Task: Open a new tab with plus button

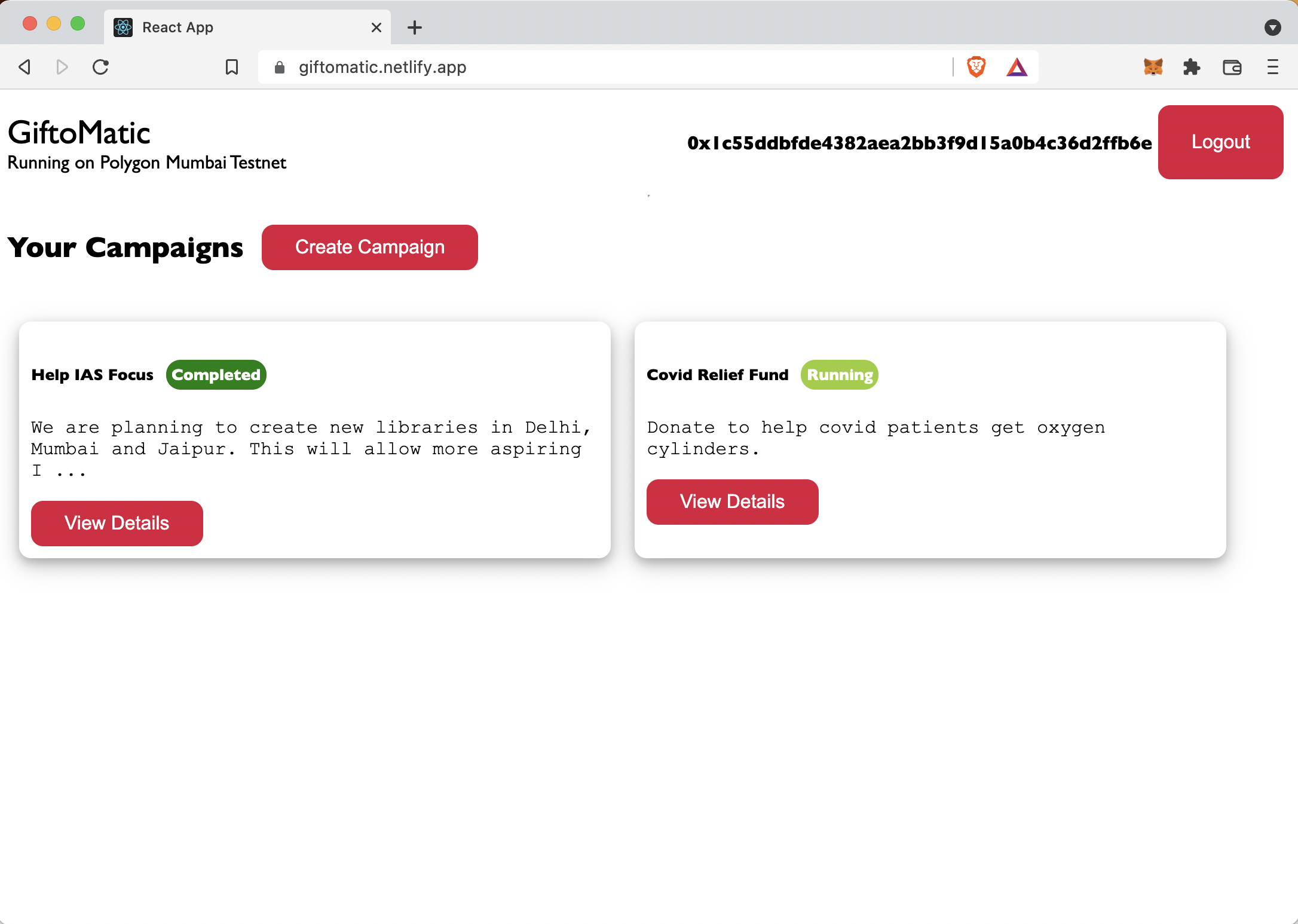Action: tap(414, 27)
